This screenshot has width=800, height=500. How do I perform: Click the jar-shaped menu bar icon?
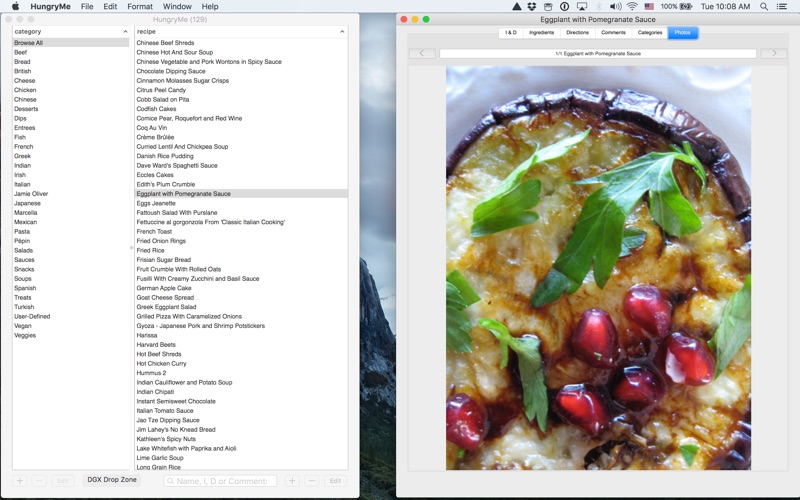tap(548, 7)
